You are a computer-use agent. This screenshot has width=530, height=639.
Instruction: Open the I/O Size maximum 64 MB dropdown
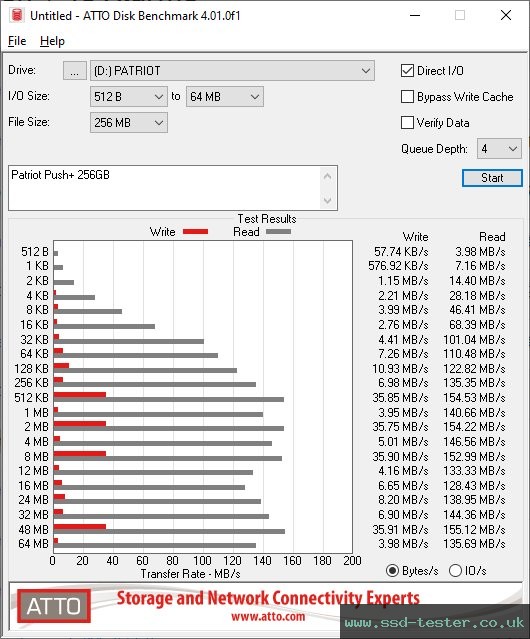224,97
